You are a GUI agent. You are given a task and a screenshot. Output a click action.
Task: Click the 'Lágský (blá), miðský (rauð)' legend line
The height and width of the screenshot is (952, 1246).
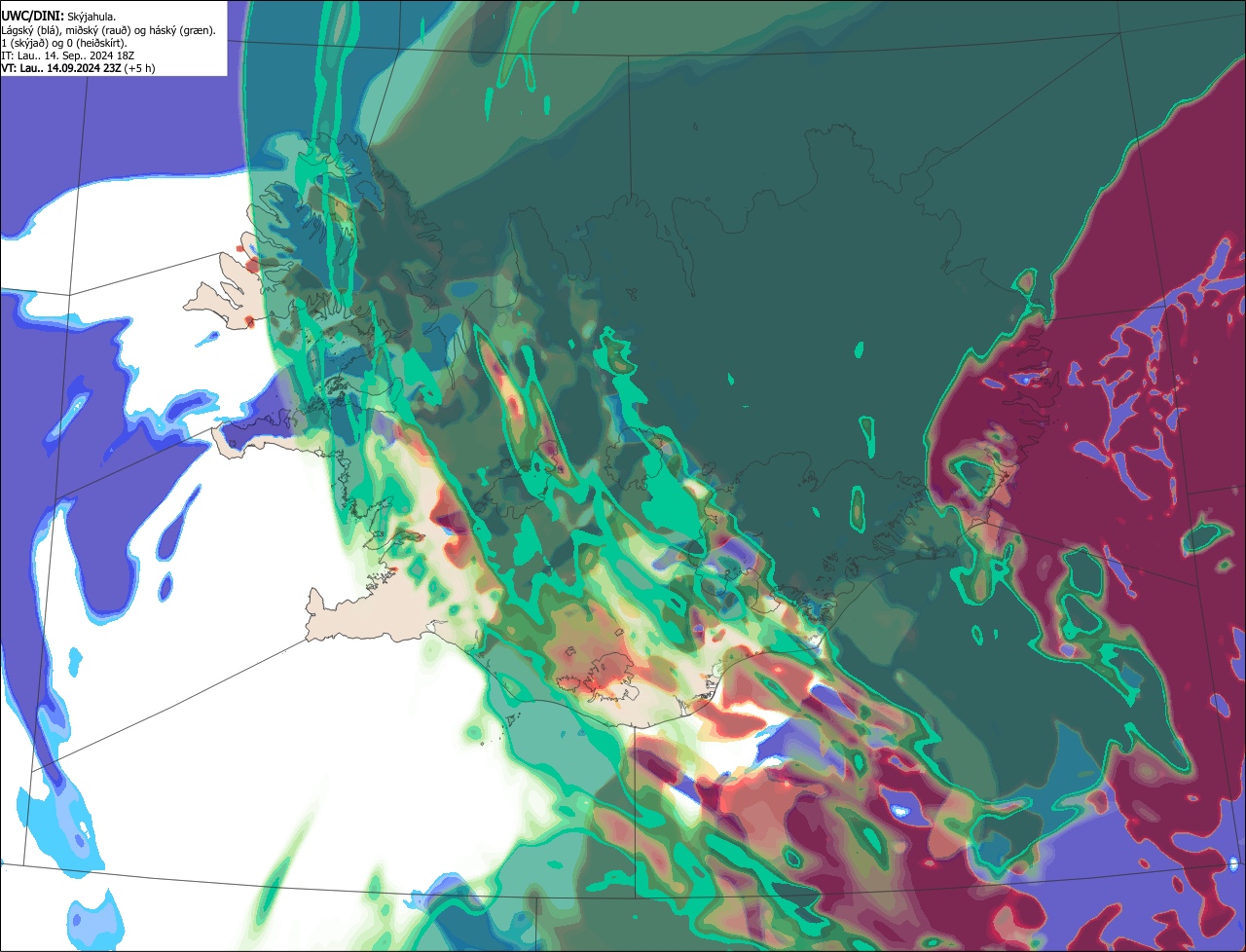(x=108, y=30)
